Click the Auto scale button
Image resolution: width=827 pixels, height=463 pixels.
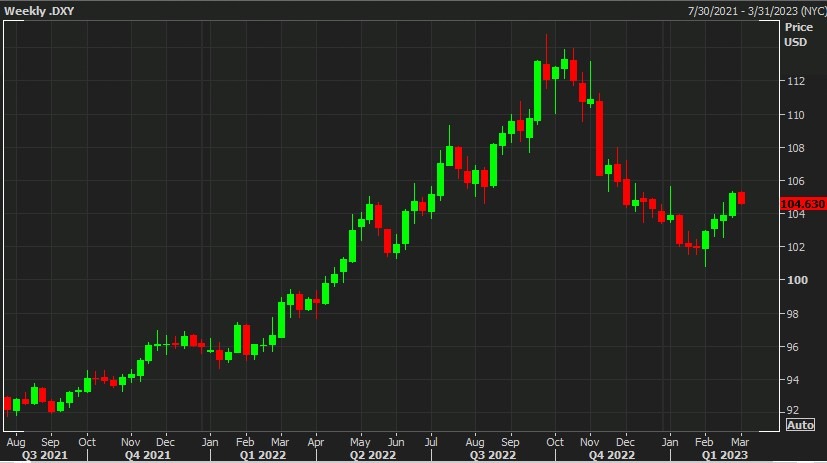800,425
